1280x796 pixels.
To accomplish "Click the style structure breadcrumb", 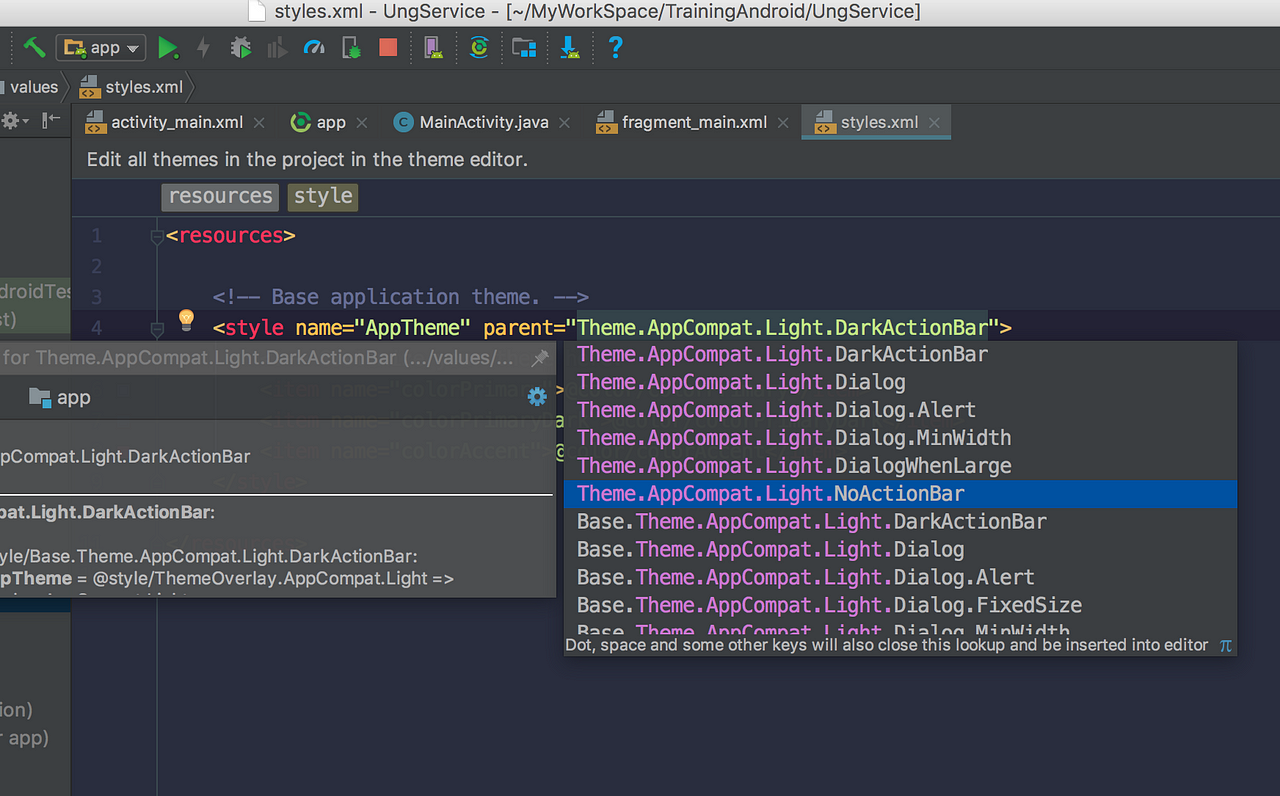I will point(323,196).
